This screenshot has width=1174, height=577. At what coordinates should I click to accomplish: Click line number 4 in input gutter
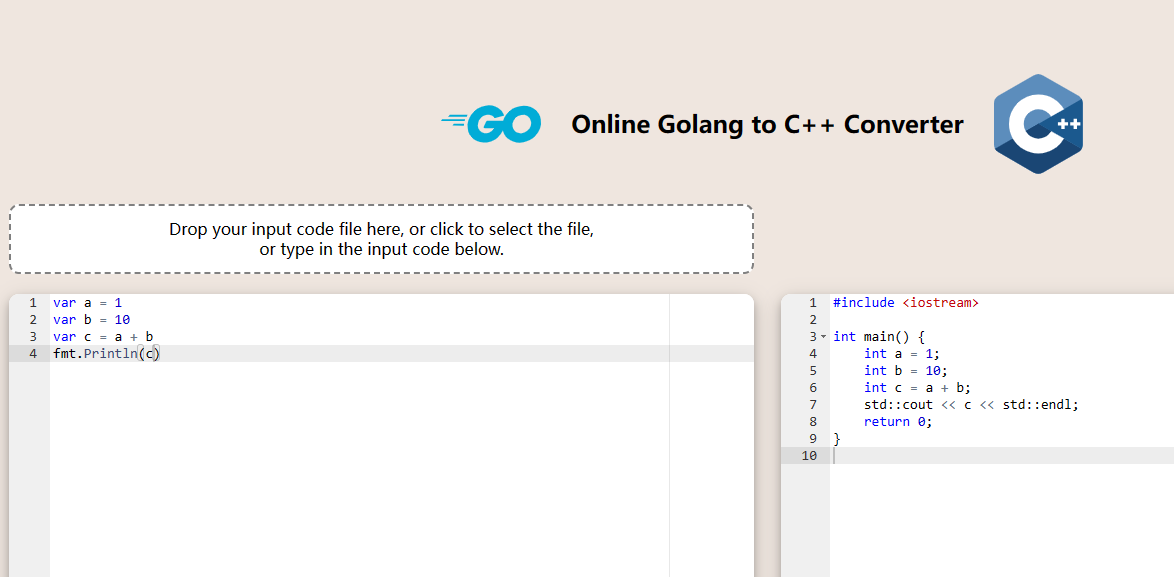coord(33,354)
